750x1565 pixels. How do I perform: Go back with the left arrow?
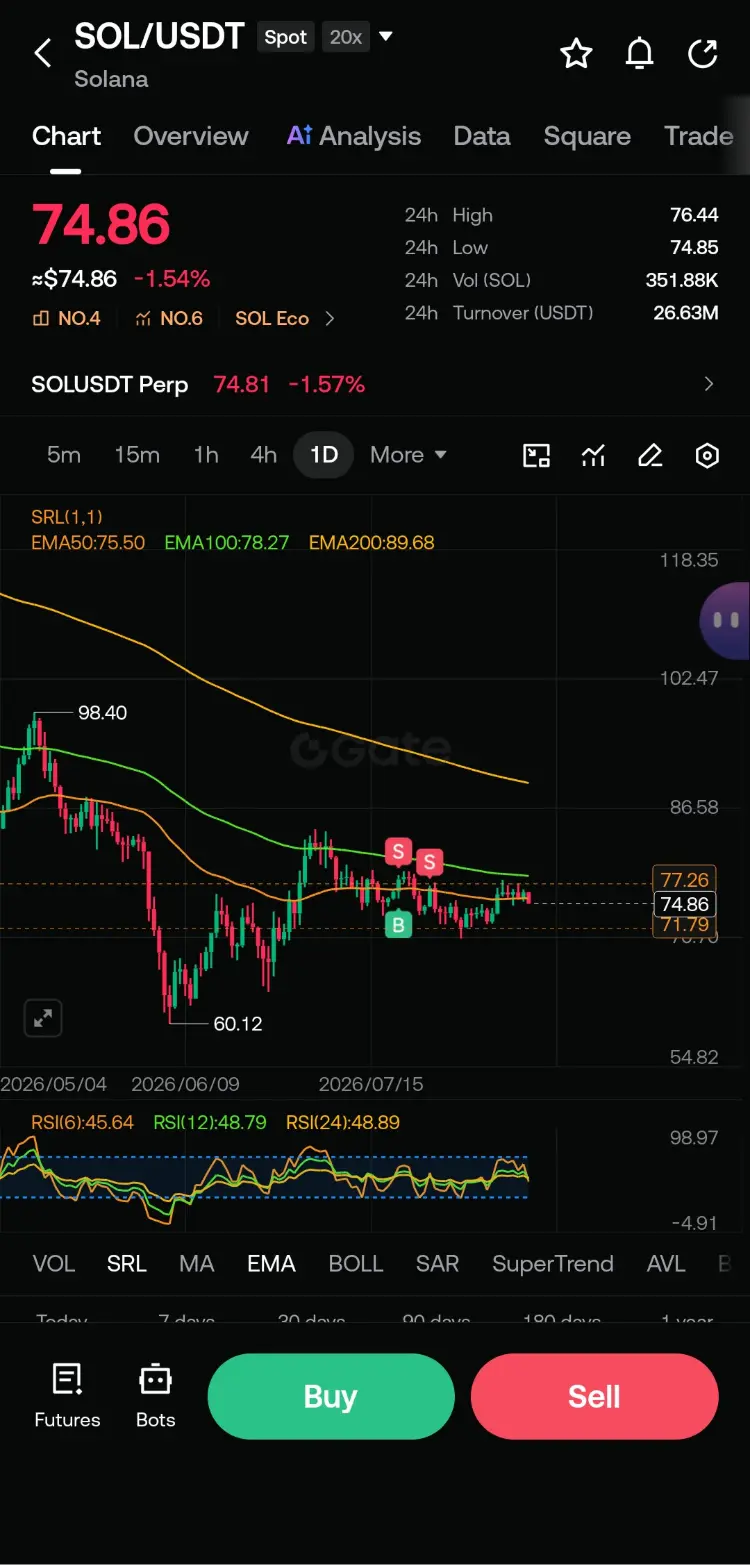[x=42, y=53]
